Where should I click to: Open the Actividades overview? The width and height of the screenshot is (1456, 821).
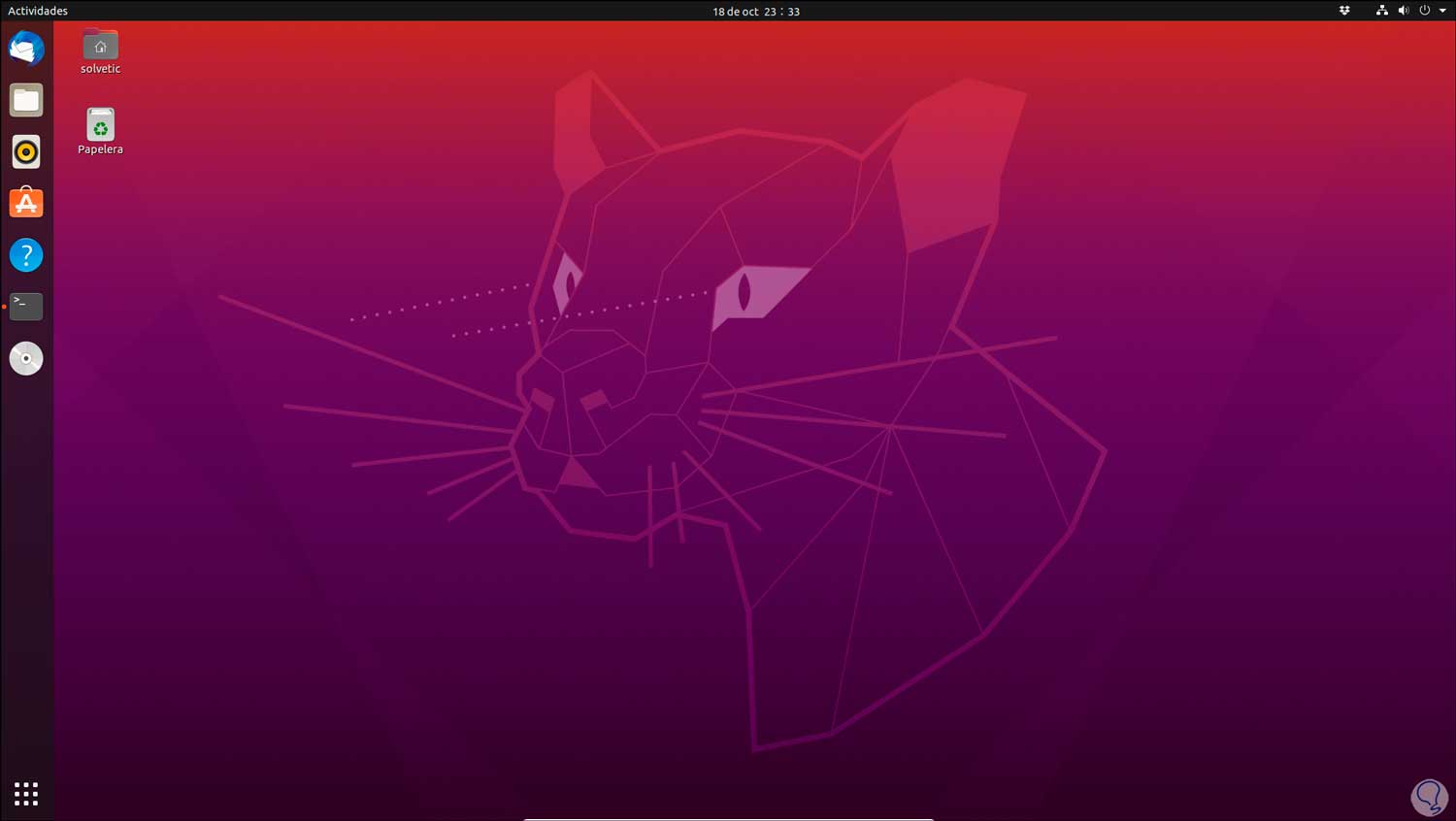(38, 11)
